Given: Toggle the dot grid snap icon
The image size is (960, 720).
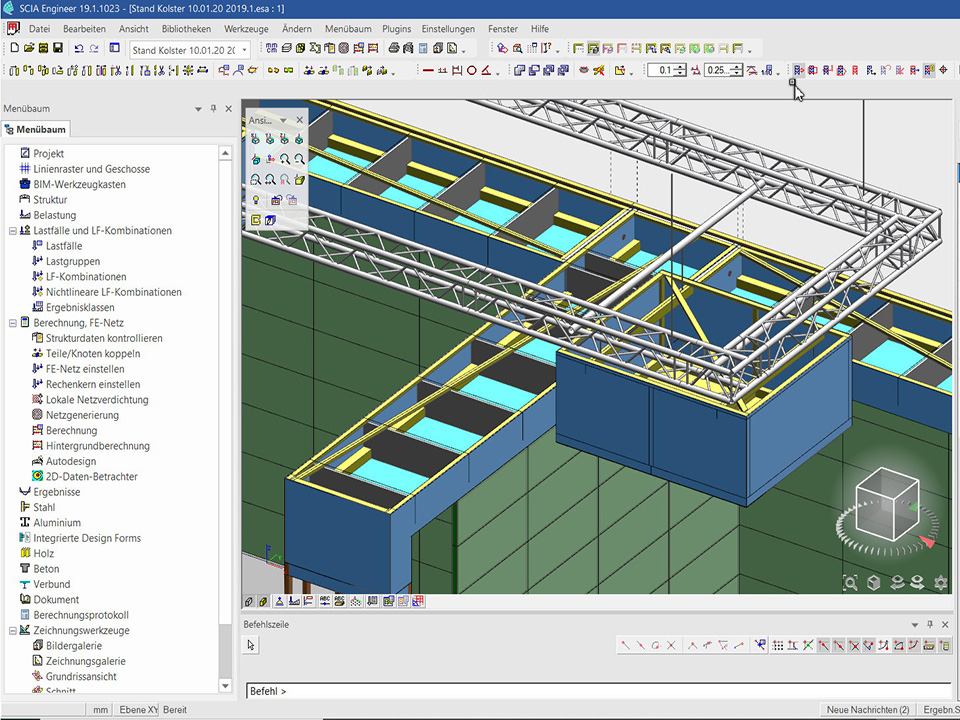Looking at the screenshot, I should point(778,646).
